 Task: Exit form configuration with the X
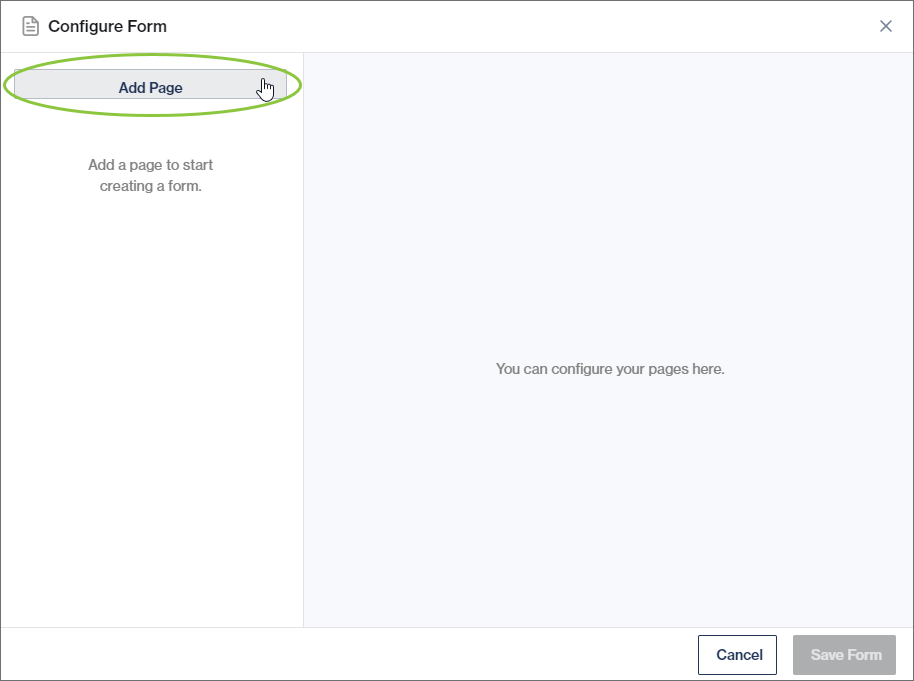[x=885, y=26]
